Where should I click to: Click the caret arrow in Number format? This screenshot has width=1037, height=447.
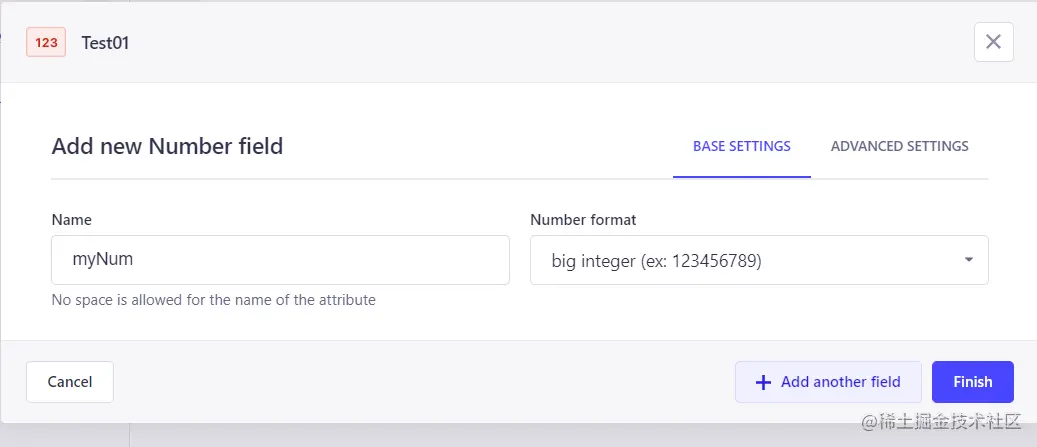pos(968,260)
